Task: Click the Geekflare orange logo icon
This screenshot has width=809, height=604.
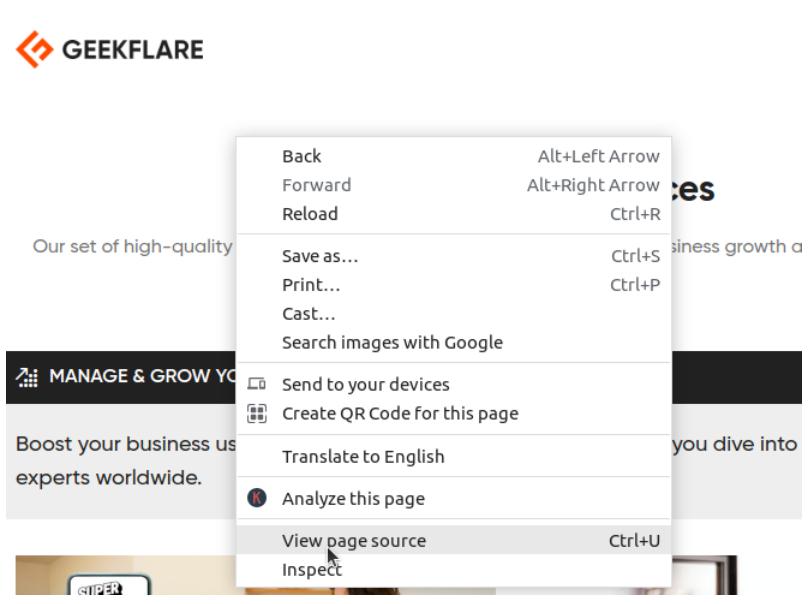Action: [x=36, y=49]
